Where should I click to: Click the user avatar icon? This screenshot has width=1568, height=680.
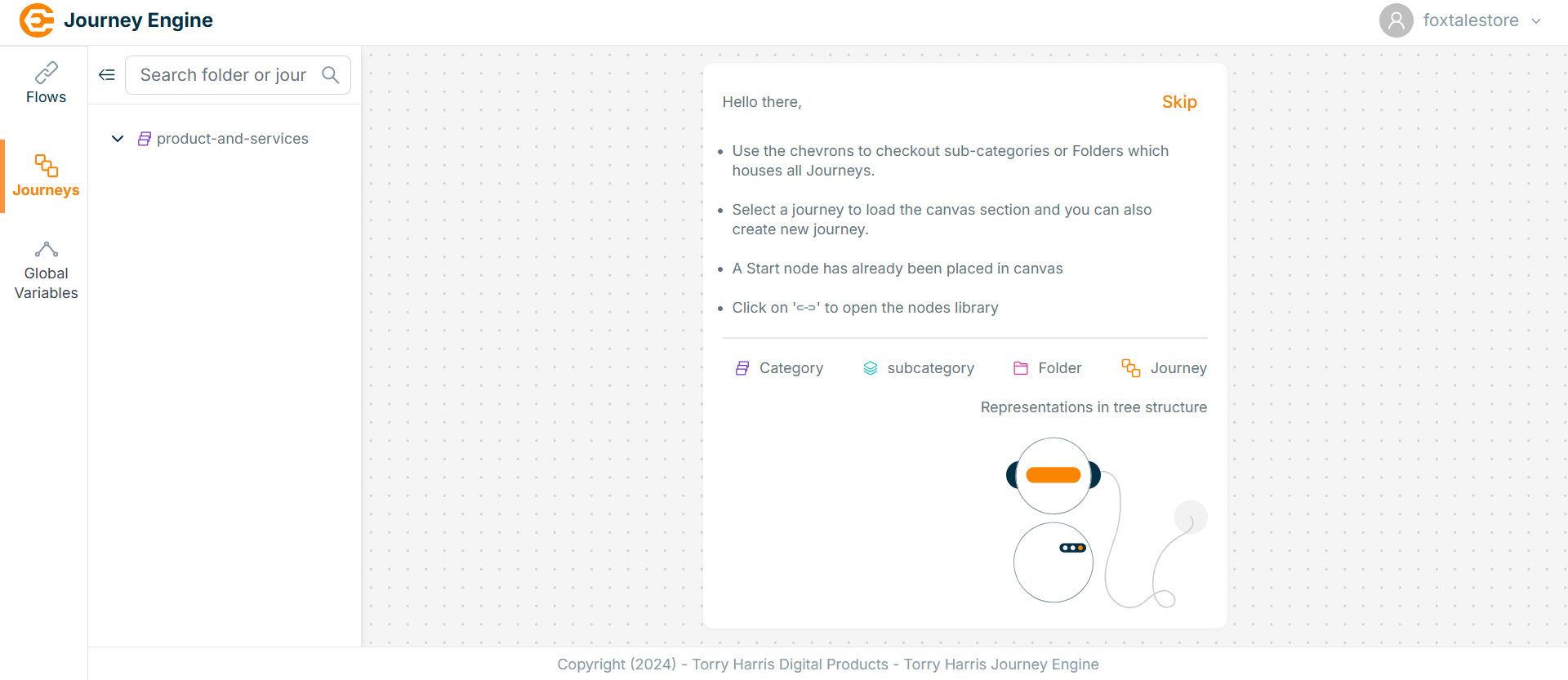tap(1396, 20)
